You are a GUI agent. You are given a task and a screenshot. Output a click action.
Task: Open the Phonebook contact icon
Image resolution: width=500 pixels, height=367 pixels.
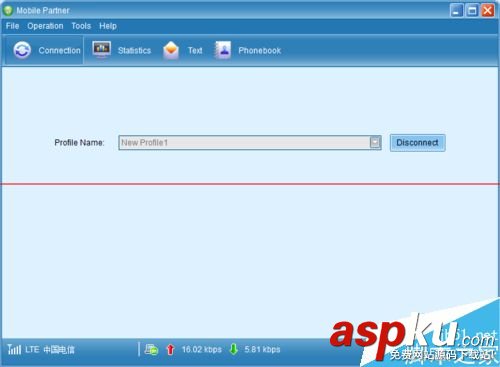[223, 50]
